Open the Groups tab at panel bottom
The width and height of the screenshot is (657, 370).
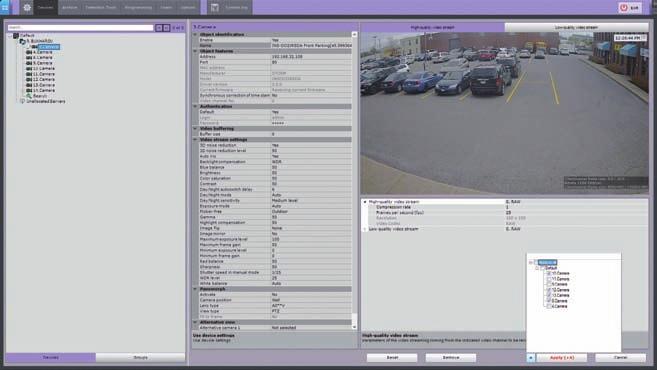pyautogui.click(x=140, y=357)
